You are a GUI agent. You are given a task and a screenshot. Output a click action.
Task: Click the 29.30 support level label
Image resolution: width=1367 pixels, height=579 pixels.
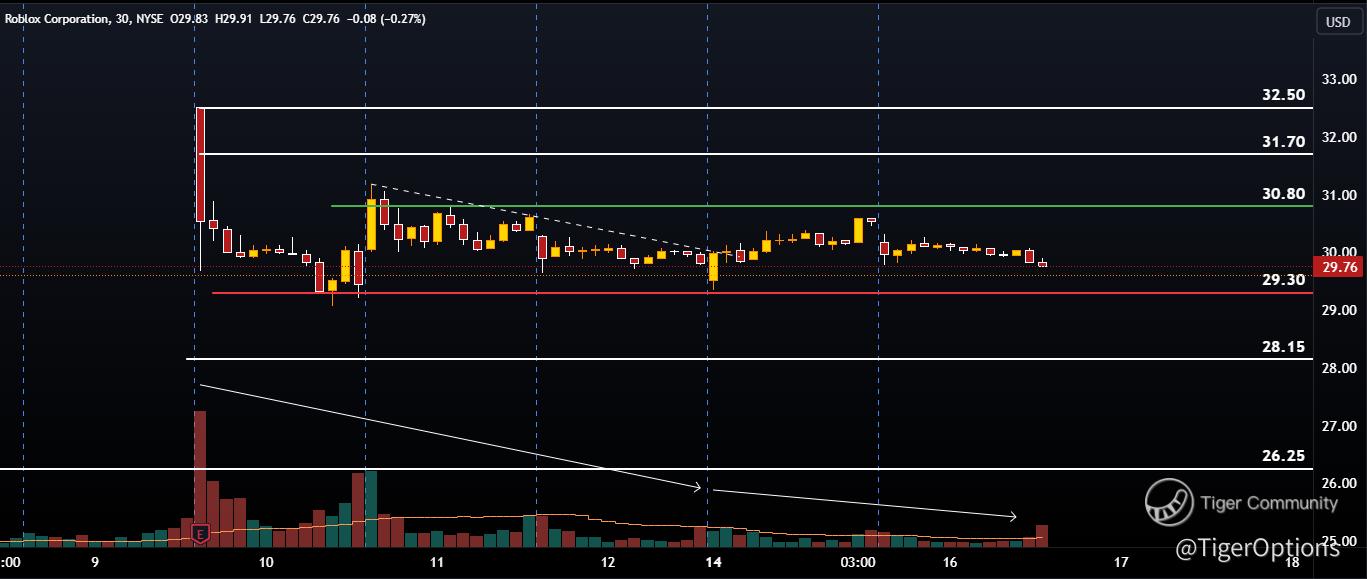(1283, 280)
